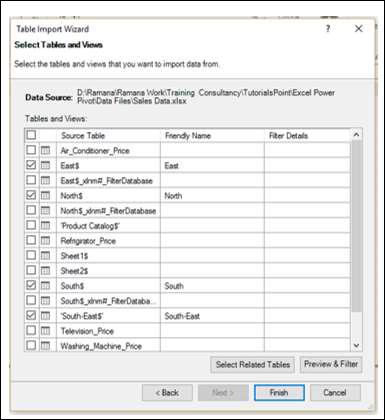The height and width of the screenshot is (420, 385).
Task: Select the 'Product Catalog$' table name
Action: (x=90, y=226)
